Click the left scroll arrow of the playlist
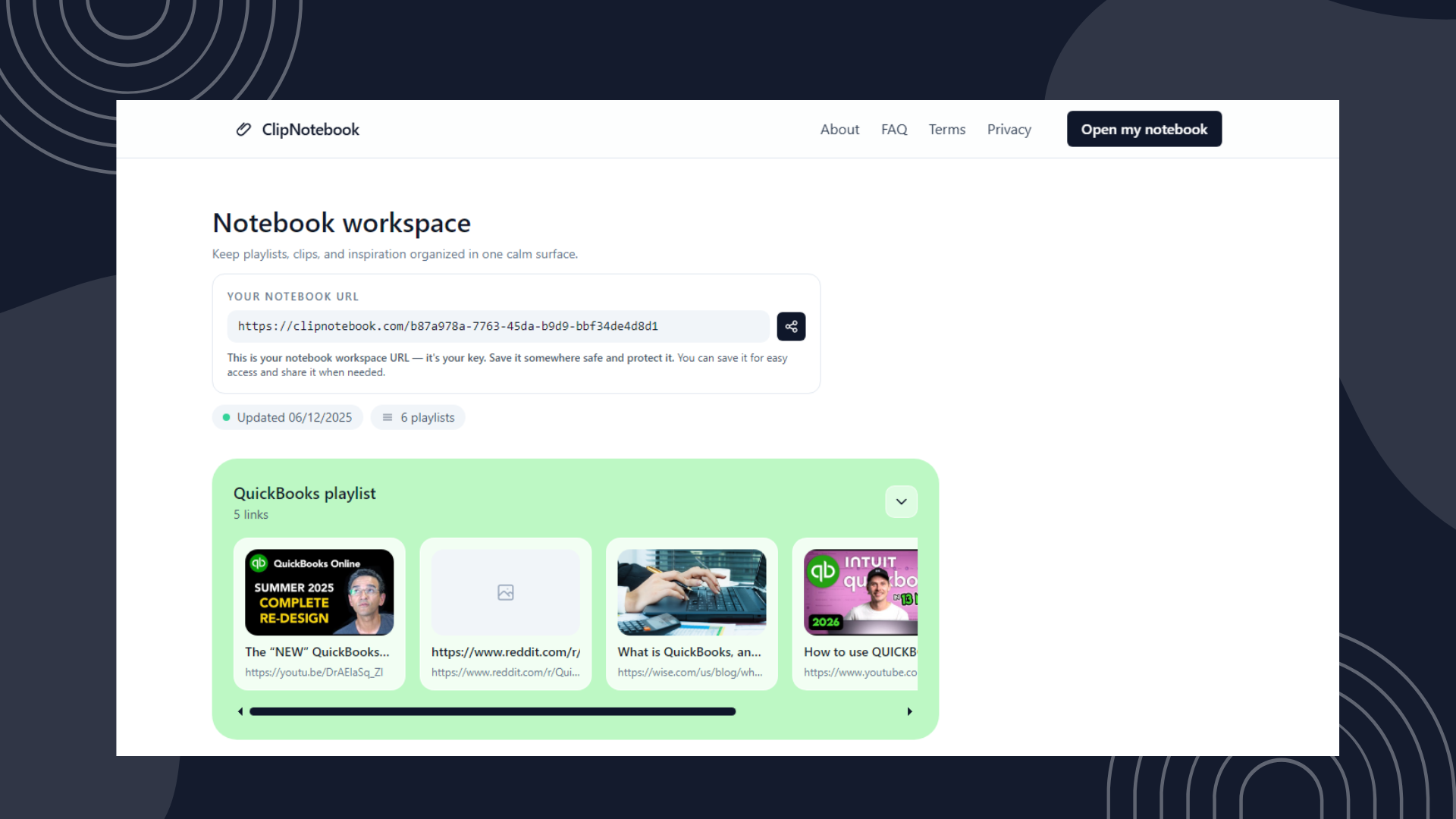The height and width of the screenshot is (819, 1456). [240, 711]
